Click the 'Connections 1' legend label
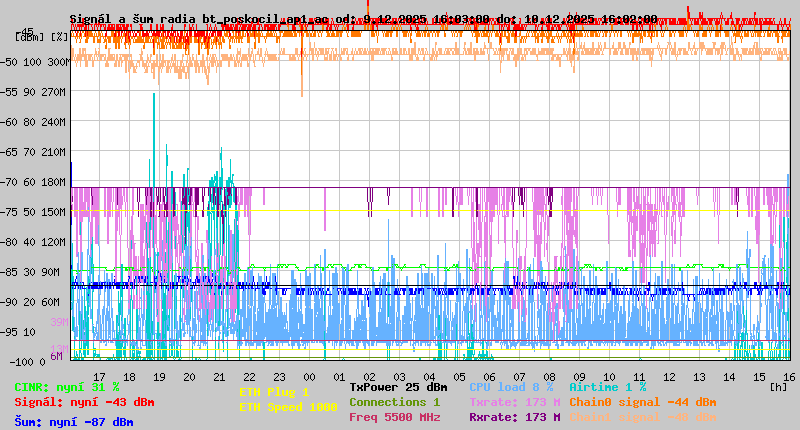 point(394,402)
